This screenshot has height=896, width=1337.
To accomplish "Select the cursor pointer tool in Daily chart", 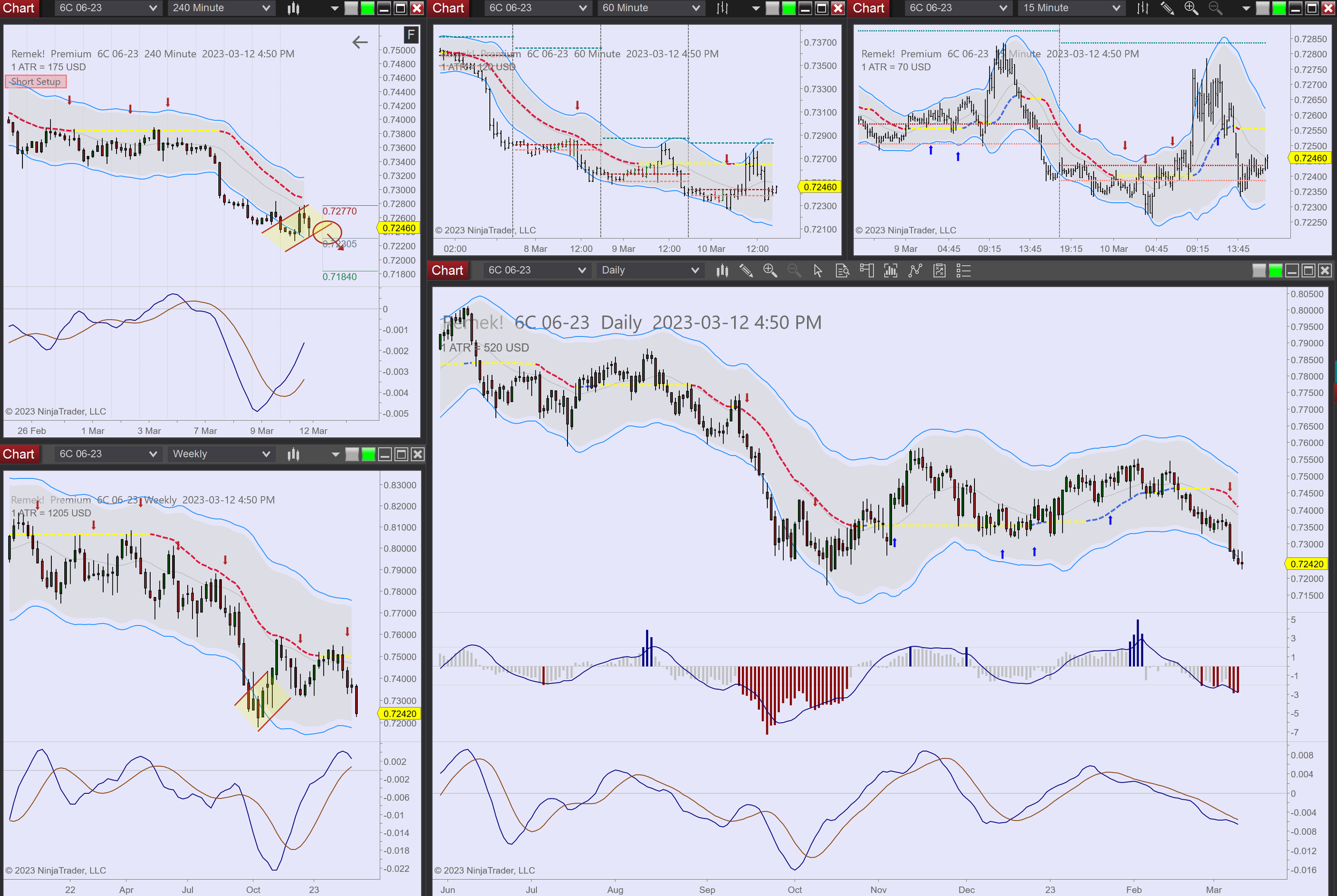I will pos(817,271).
